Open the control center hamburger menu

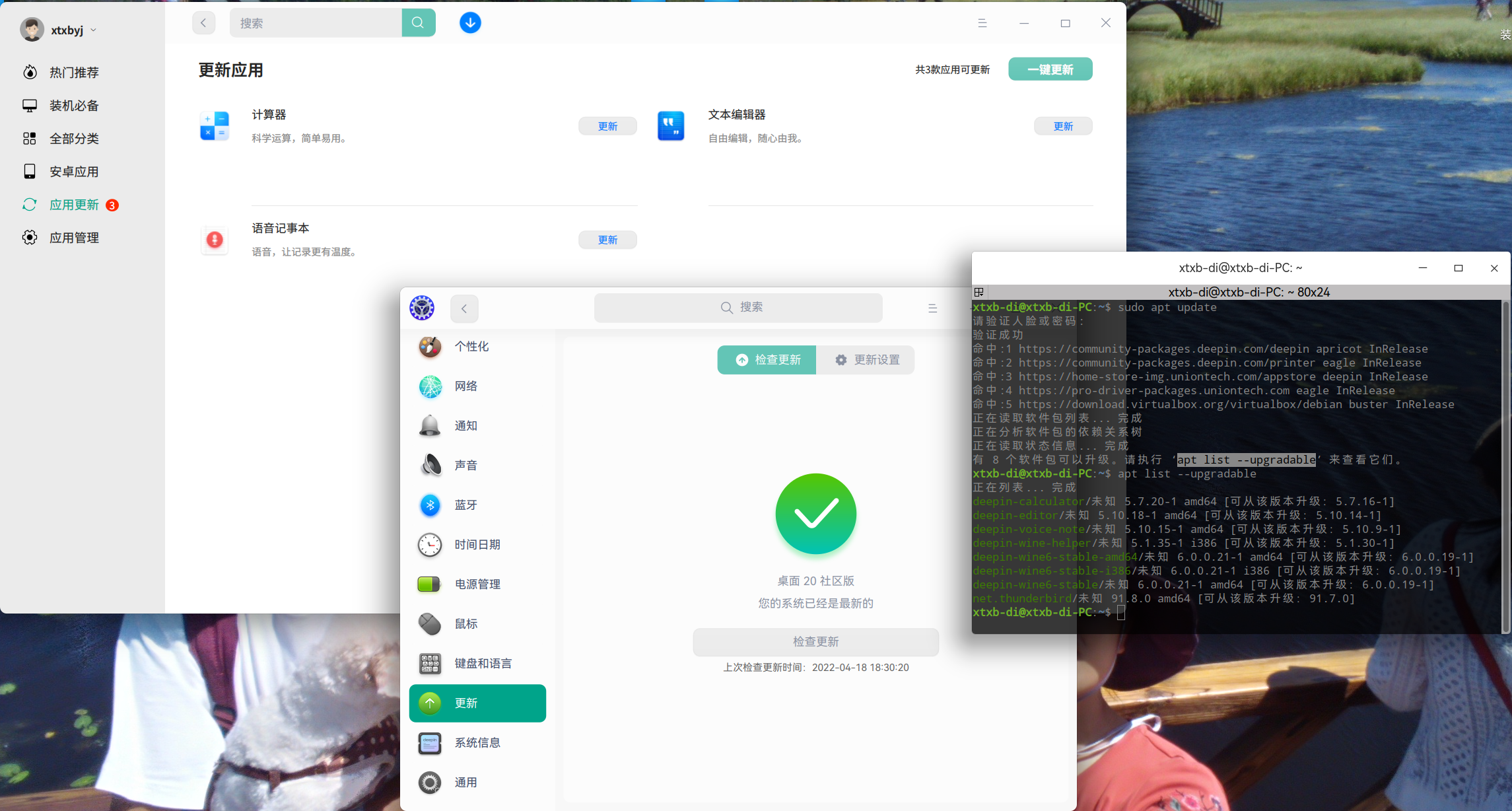pyautogui.click(x=932, y=308)
